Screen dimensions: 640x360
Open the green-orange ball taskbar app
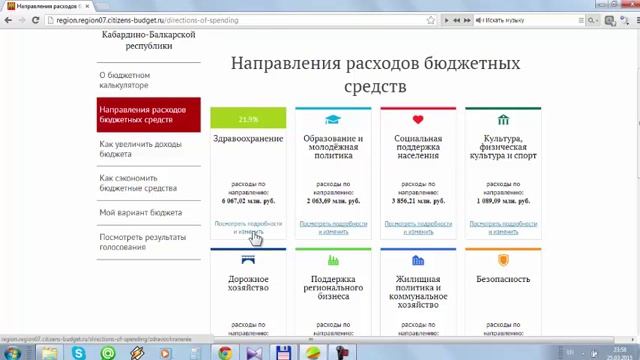(313, 353)
